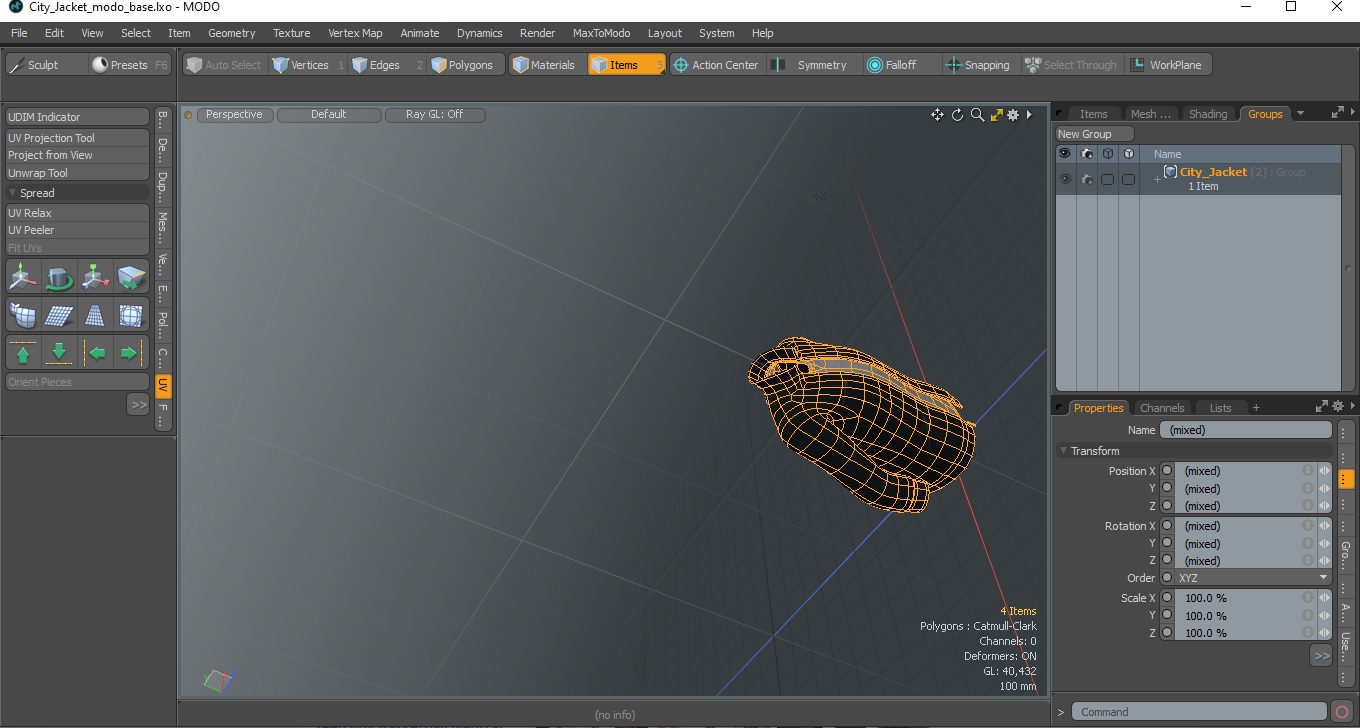Click the Scale X channel keyframe dot
Screen dimensions: 1360x728
[1167, 598]
